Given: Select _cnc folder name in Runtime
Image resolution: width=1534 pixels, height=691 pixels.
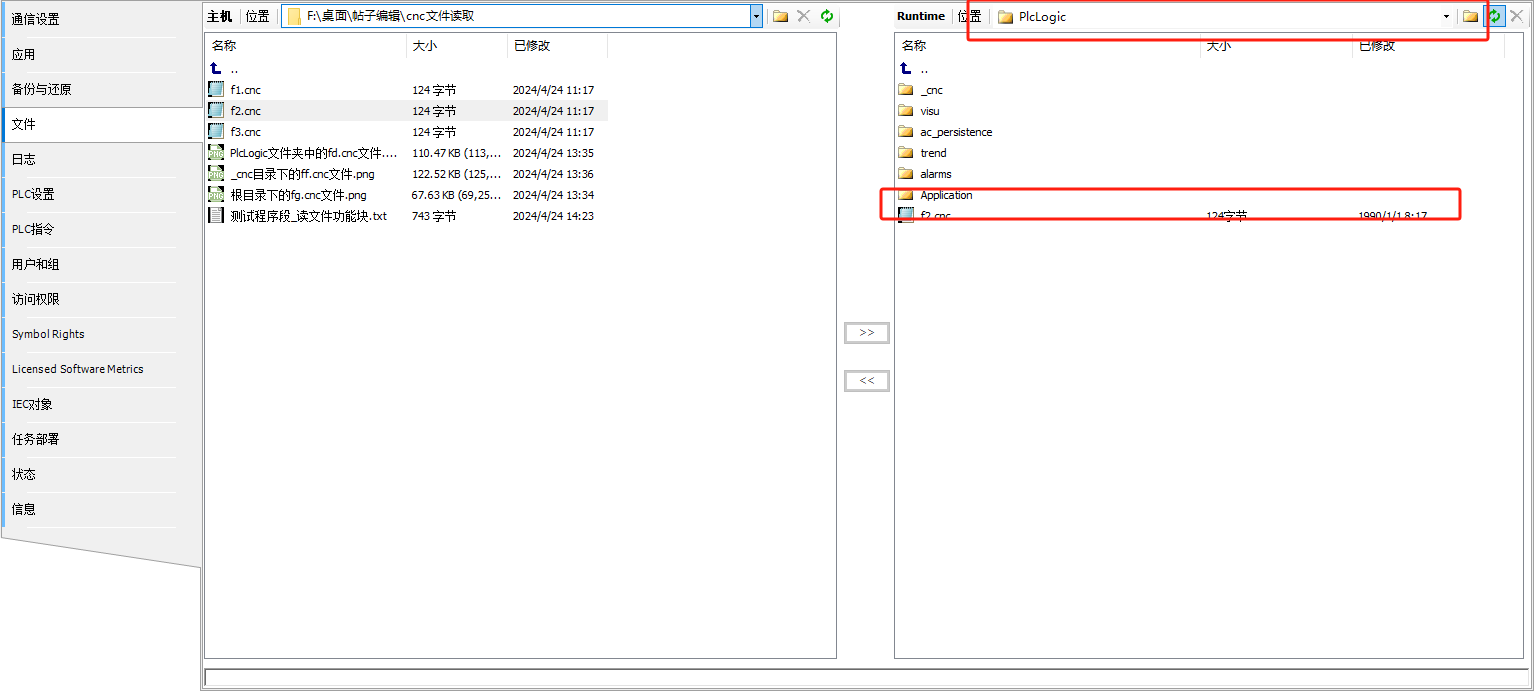Looking at the screenshot, I should 931,90.
